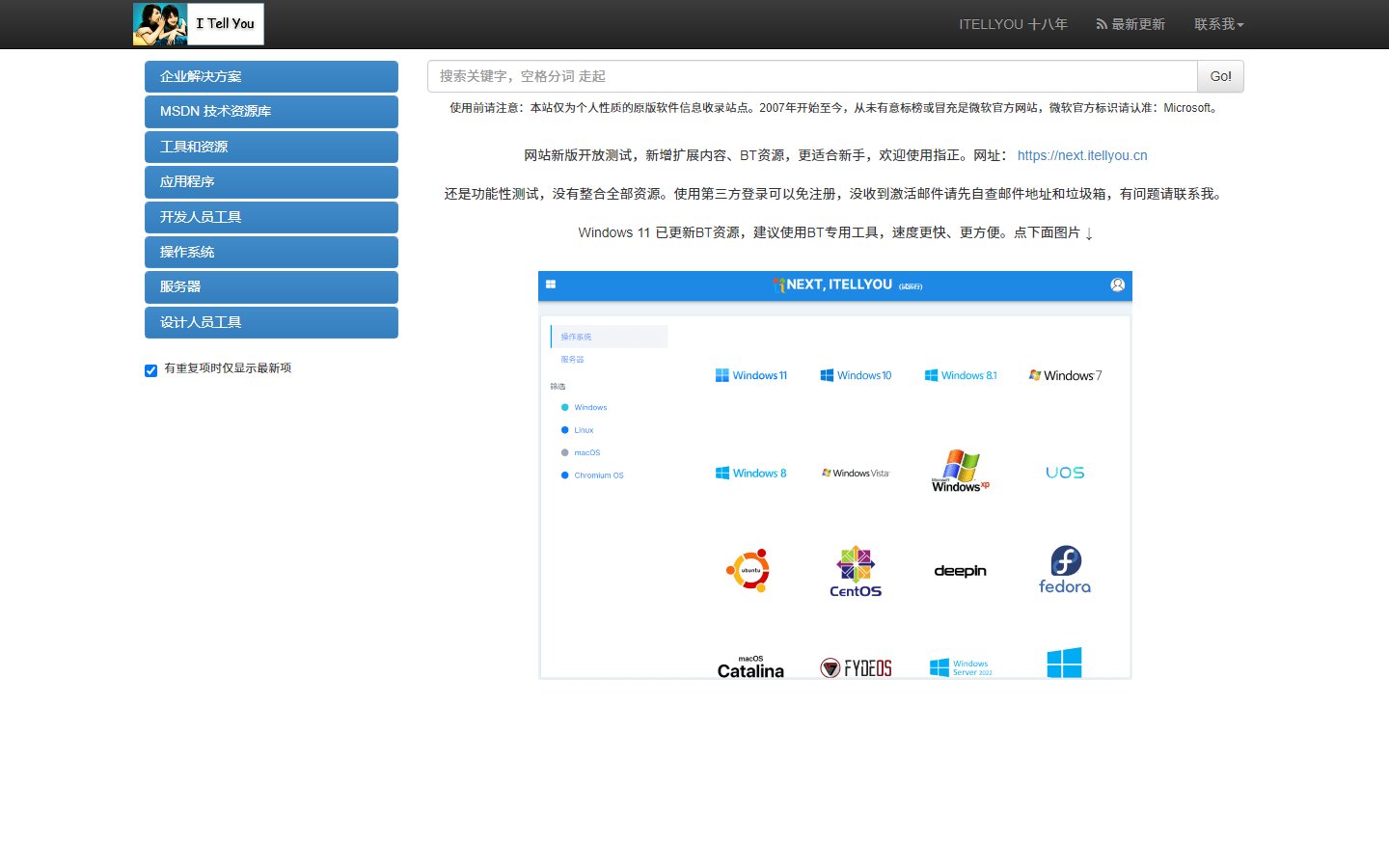Open the 工具和资源 sidebar section
Screen dimensions: 1389x868
(x=271, y=147)
